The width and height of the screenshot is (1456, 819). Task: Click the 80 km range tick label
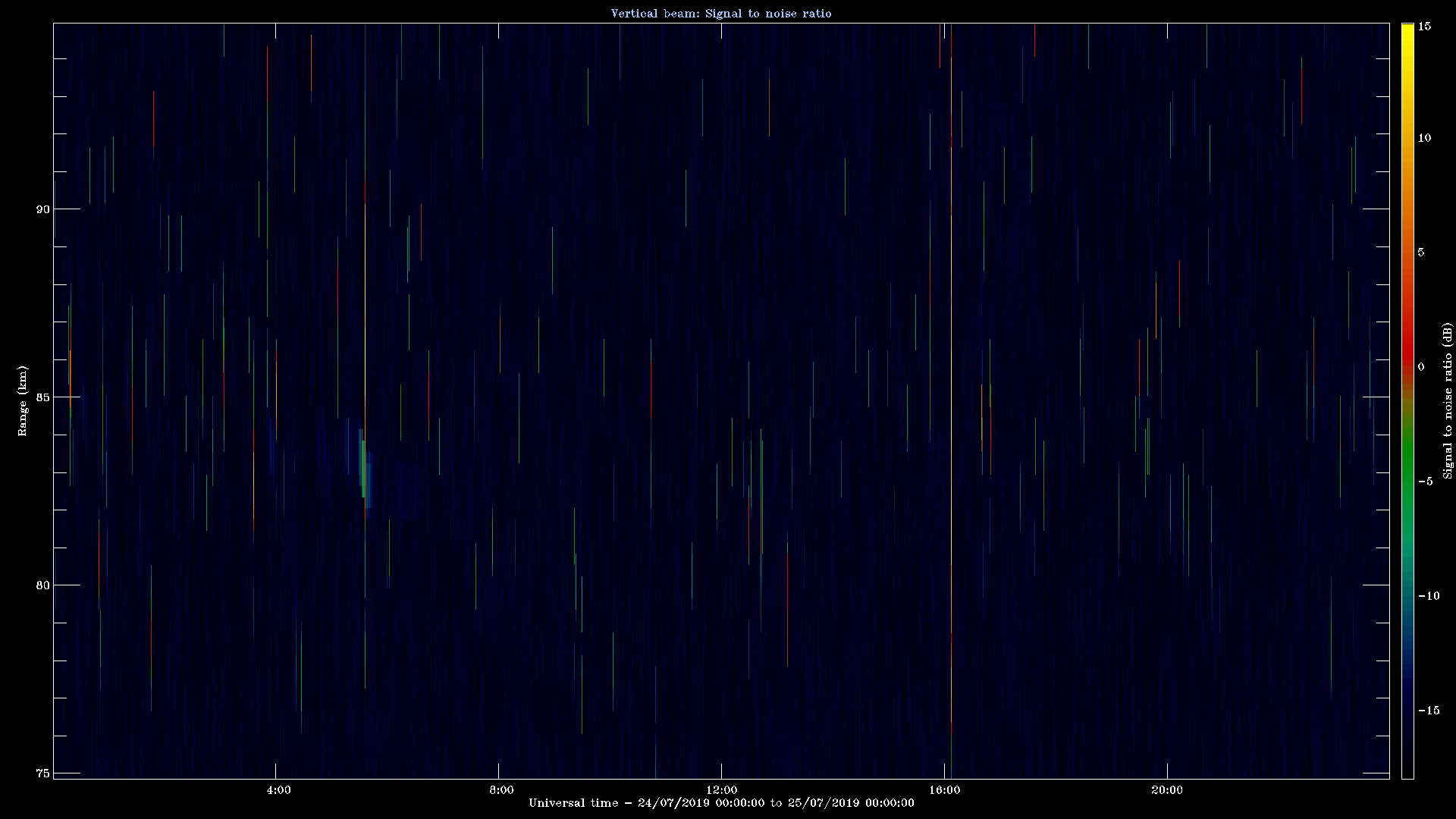(x=42, y=585)
